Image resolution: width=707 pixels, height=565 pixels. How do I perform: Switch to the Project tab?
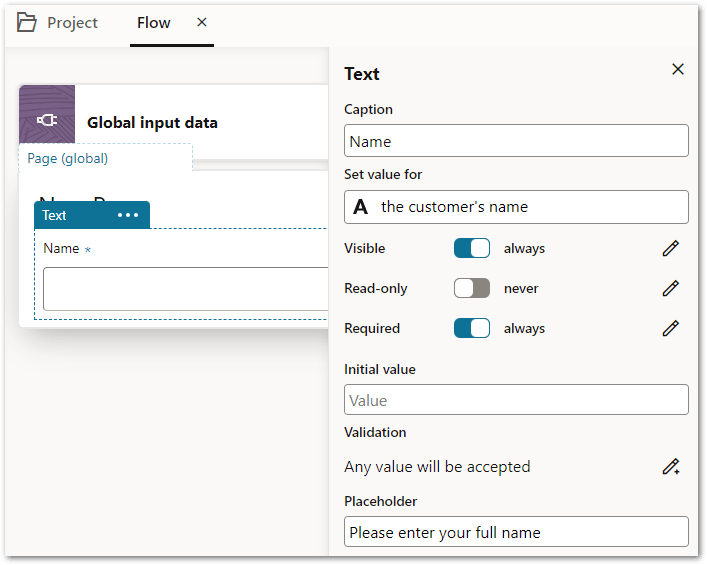(72, 23)
